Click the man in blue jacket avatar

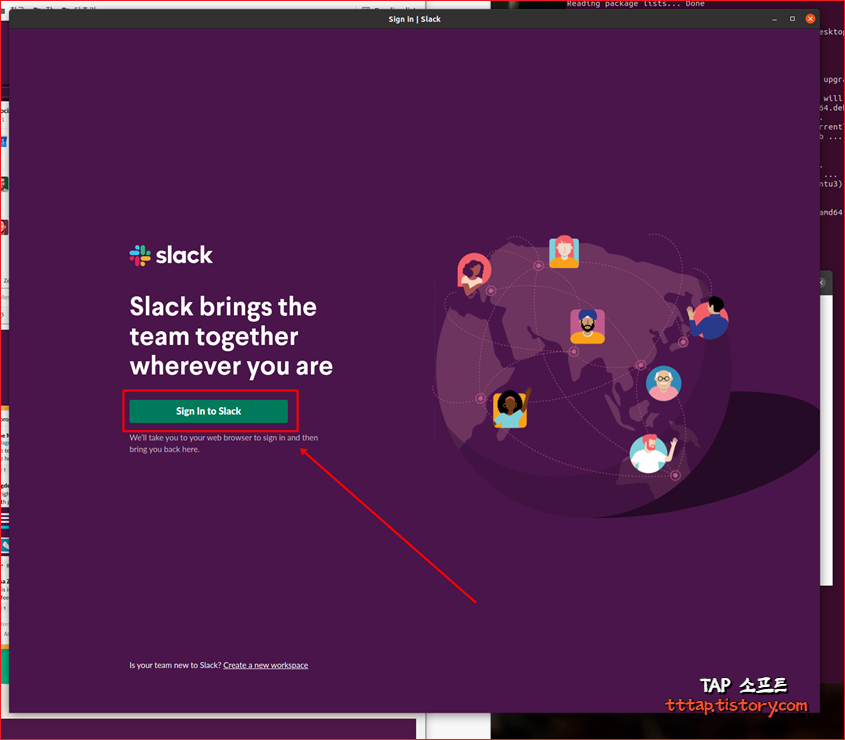(708, 318)
